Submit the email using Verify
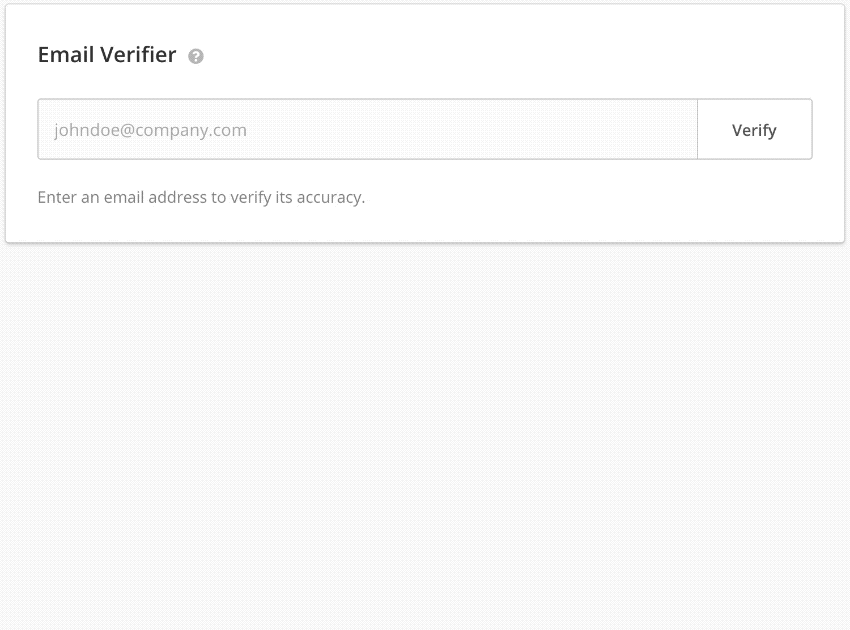Screen dimensions: 850x630 755,129
